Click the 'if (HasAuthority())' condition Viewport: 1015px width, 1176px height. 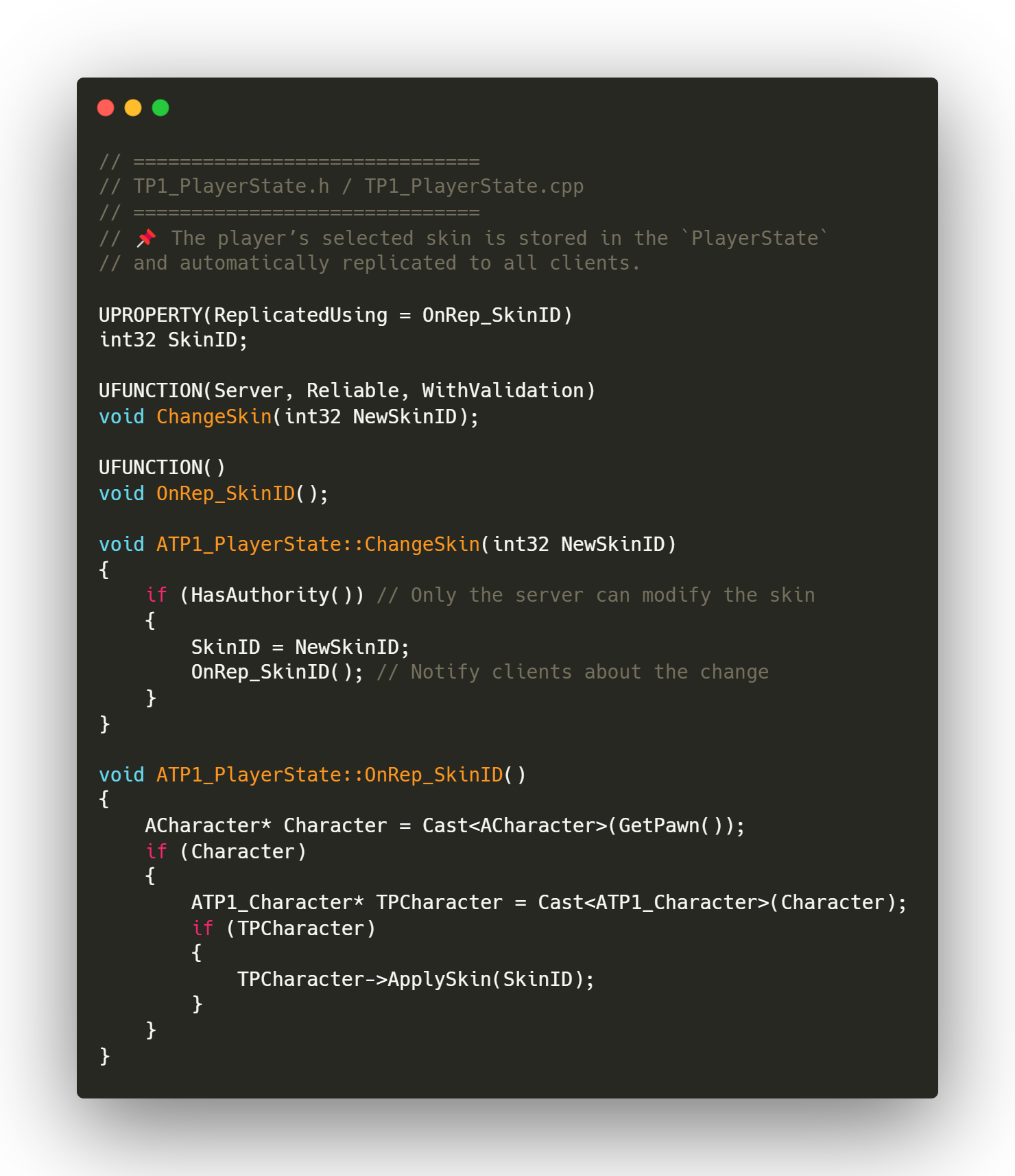click(x=255, y=596)
